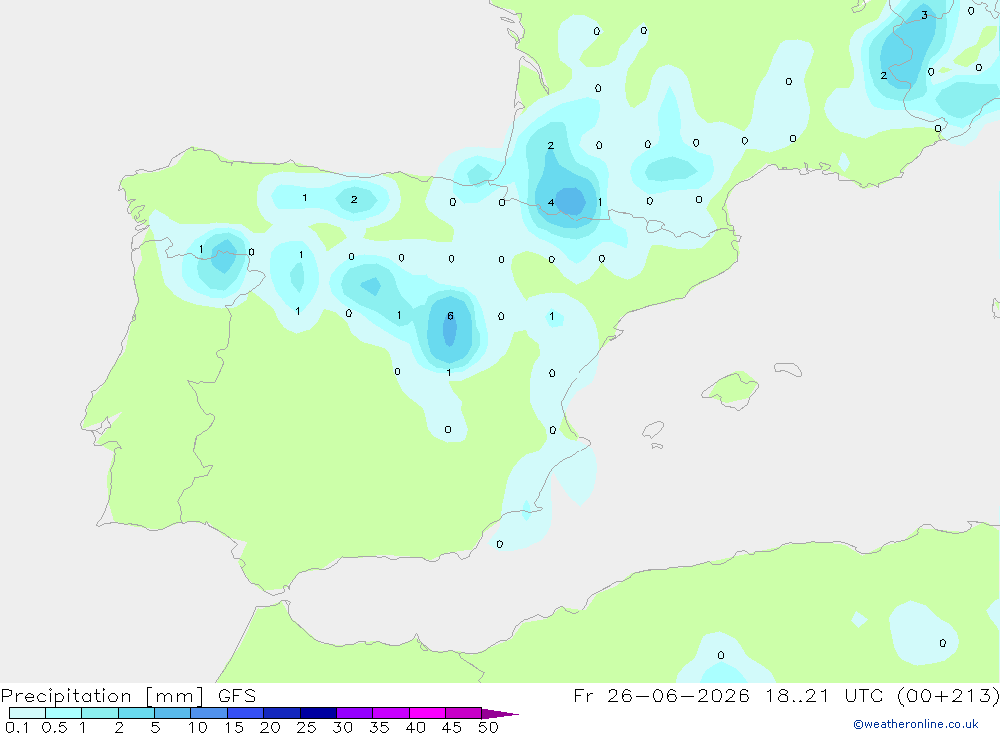Click the legend label 25

coord(306,727)
